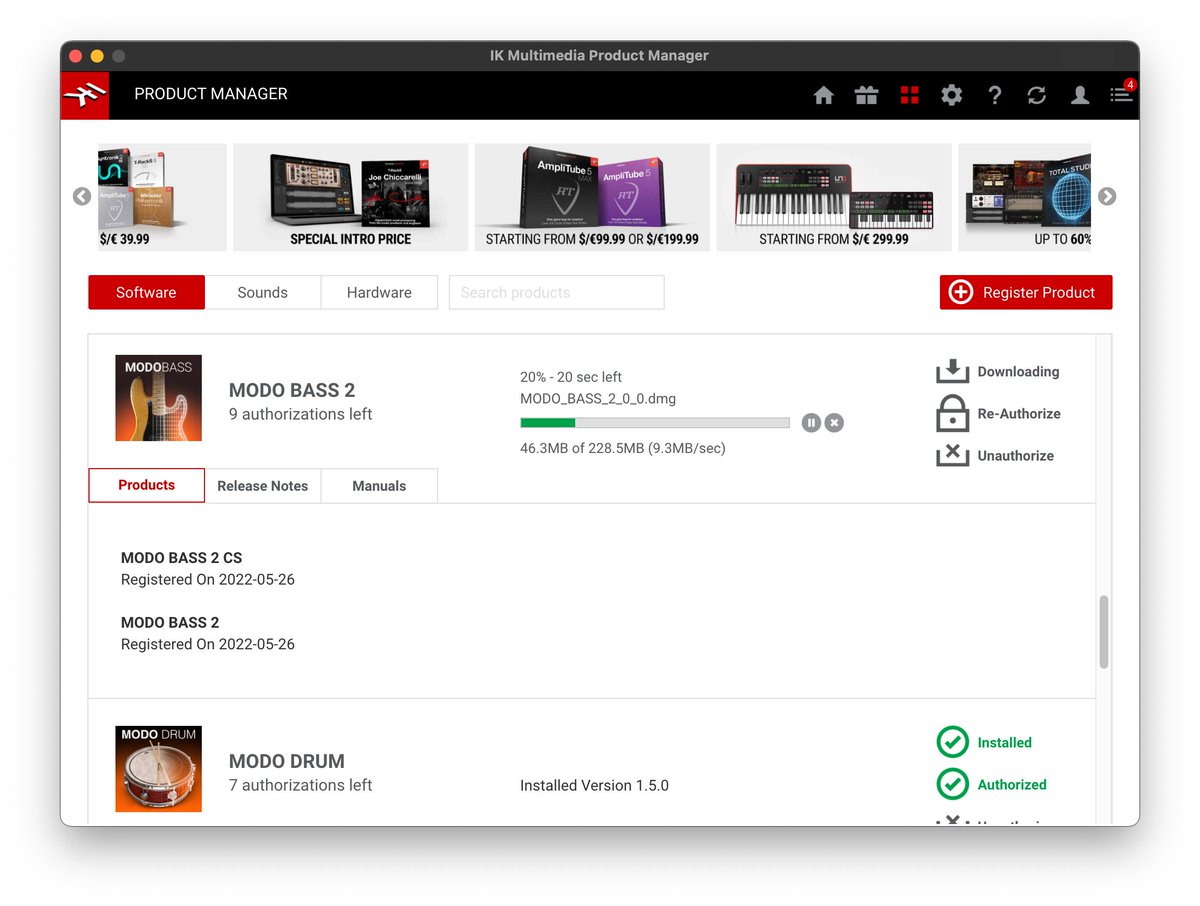Screen dimensions: 1200x906
Task: Open the Home icon in header
Action: tap(824, 95)
